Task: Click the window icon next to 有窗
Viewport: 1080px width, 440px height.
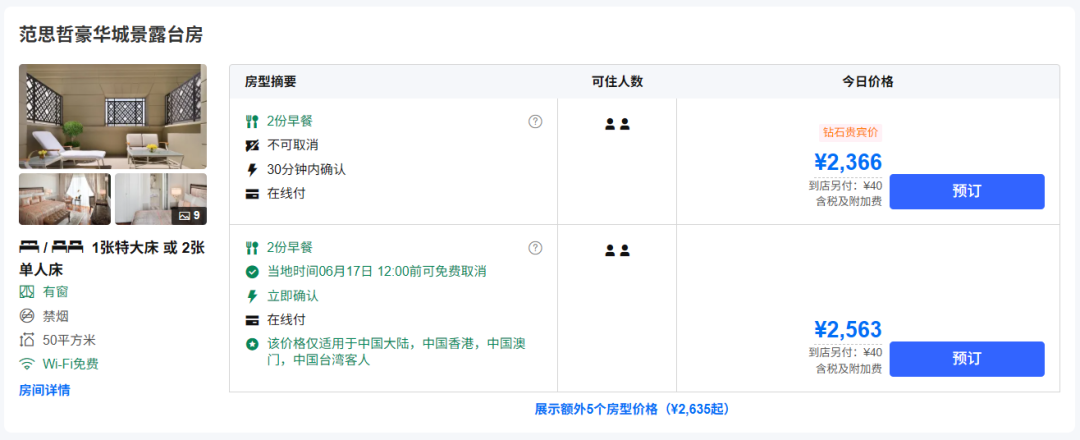Action: 27,292
